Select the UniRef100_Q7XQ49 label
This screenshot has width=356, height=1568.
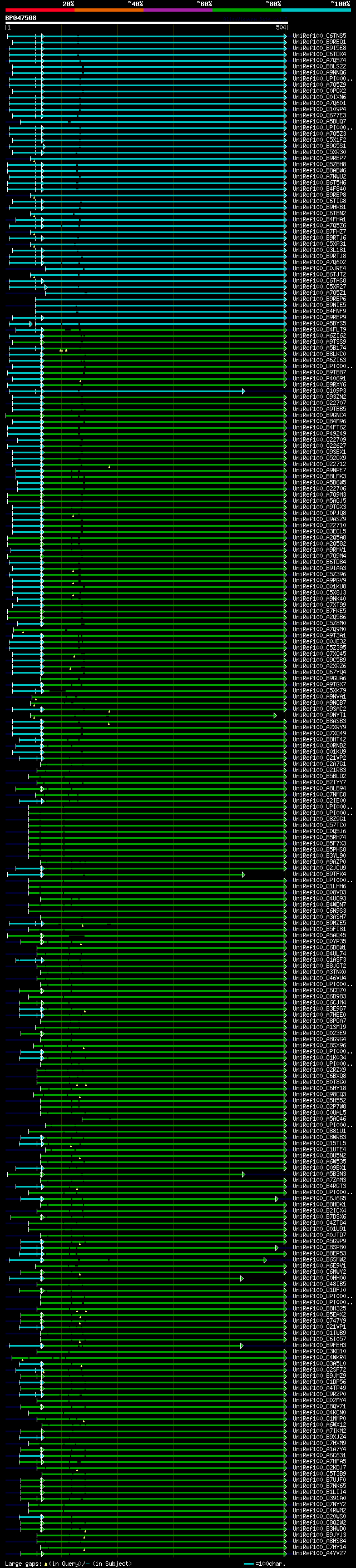pyautogui.click(x=319, y=733)
